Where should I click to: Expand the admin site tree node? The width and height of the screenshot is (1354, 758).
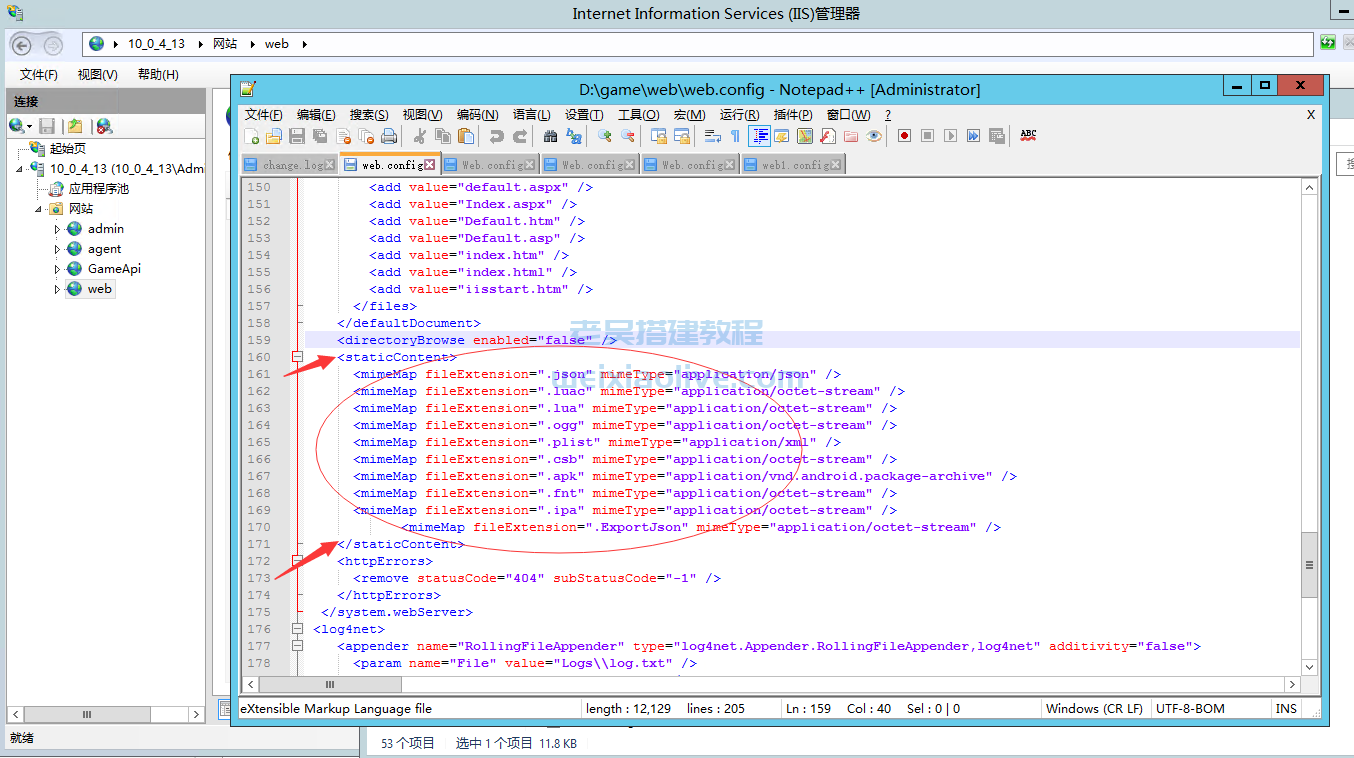click(x=57, y=229)
